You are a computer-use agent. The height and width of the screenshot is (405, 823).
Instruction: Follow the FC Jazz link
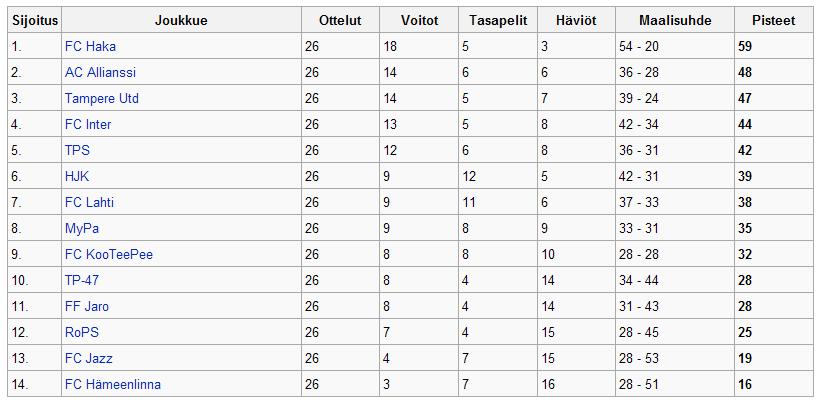[x=89, y=359]
